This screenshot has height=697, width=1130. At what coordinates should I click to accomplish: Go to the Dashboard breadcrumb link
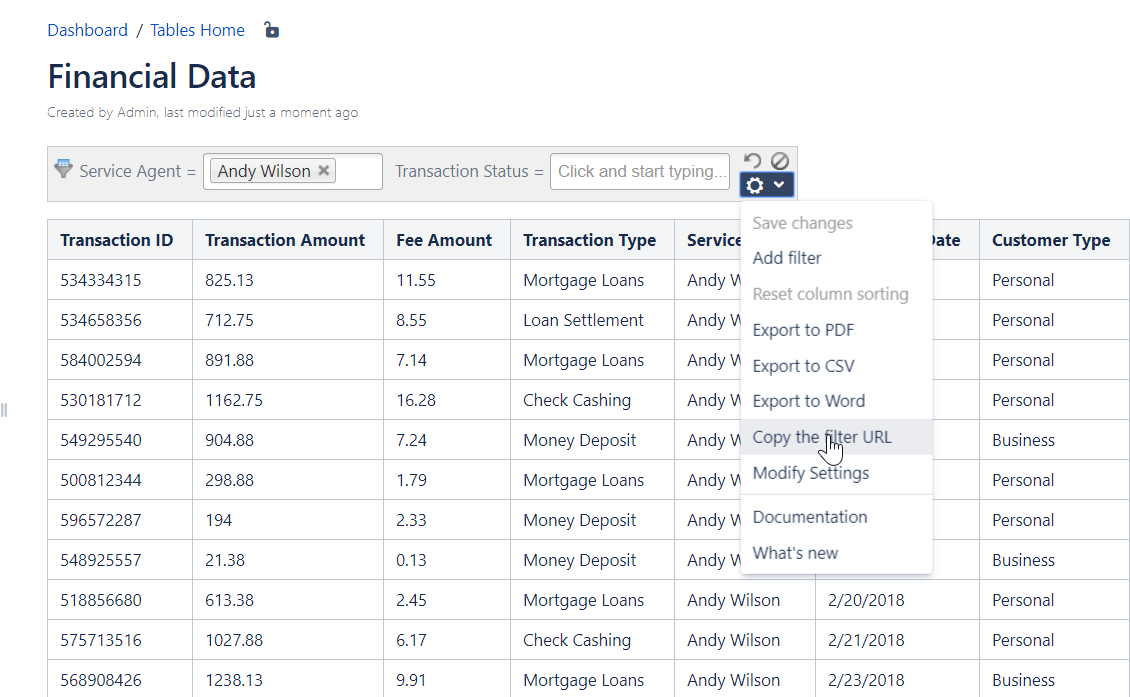click(x=88, y=30)
